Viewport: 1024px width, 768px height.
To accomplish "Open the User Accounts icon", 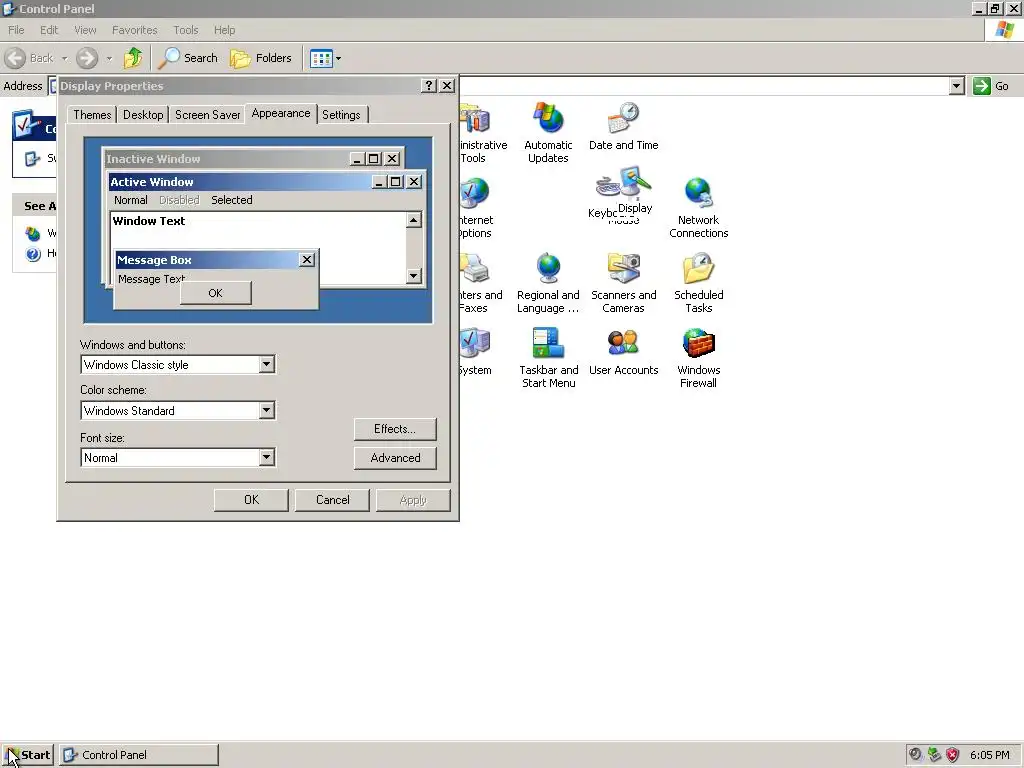I will 623,352.
